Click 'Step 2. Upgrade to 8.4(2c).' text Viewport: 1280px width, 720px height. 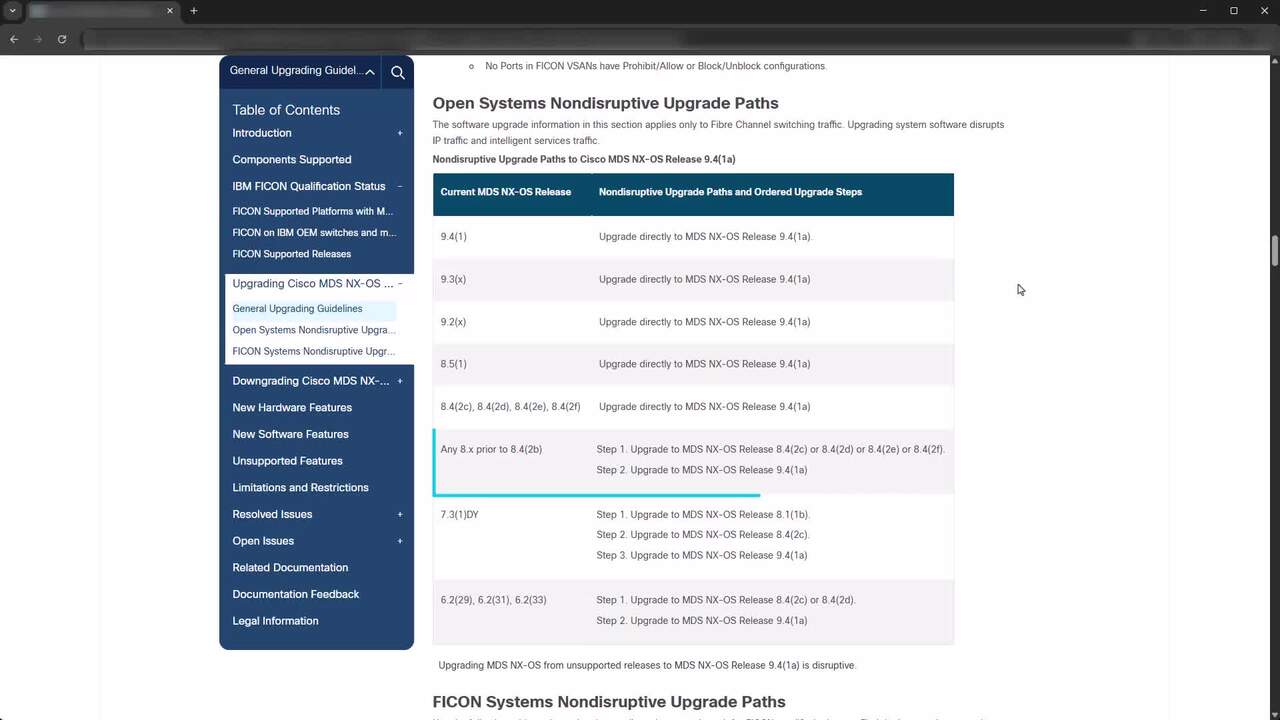703,535
